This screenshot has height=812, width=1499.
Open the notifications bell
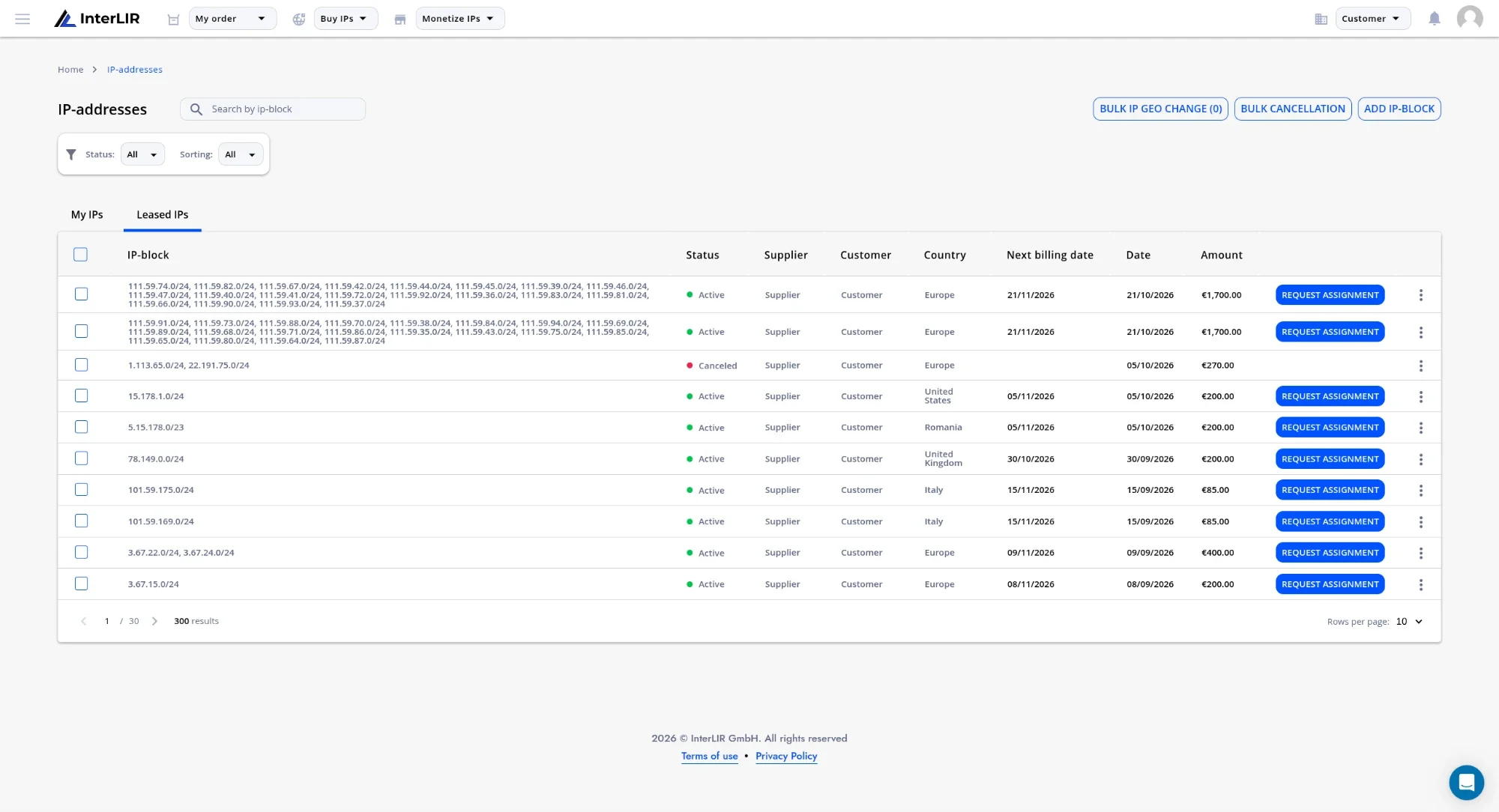click(x=1434, y=19)
